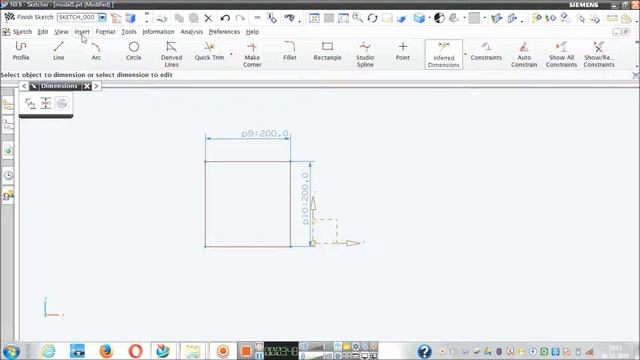
Task: Toggle the Inferred Dimensions tool
Action: coord(444,54)
